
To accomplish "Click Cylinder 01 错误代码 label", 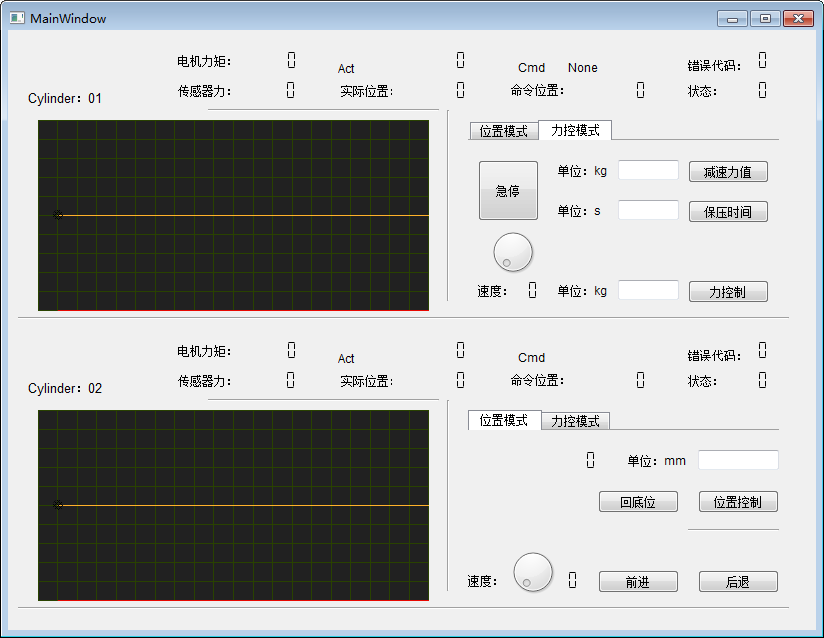I will click(714, 66).
